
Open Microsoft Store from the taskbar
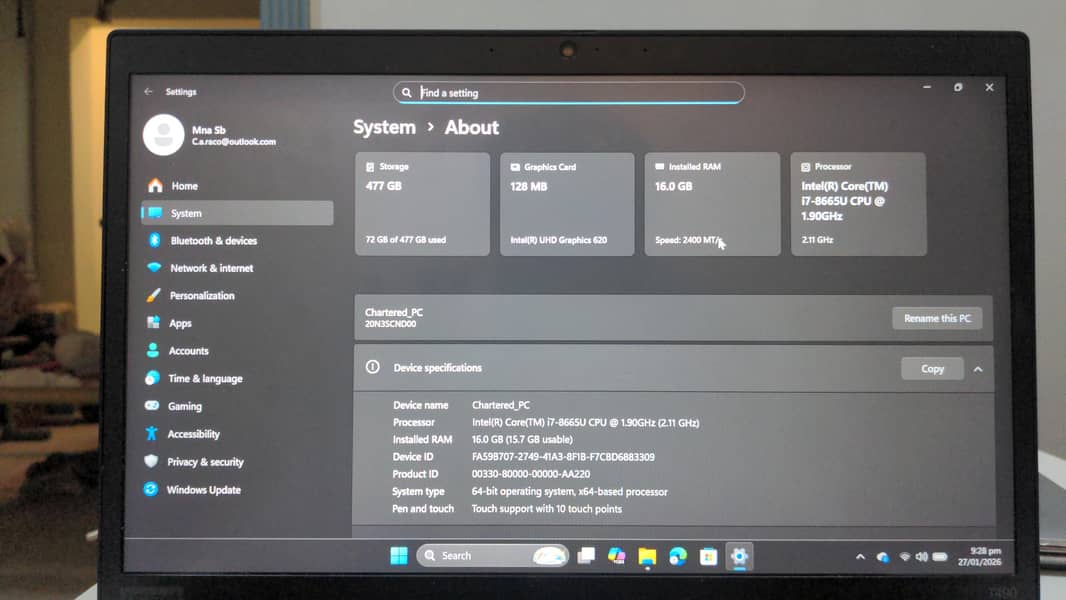click(709, 556)
